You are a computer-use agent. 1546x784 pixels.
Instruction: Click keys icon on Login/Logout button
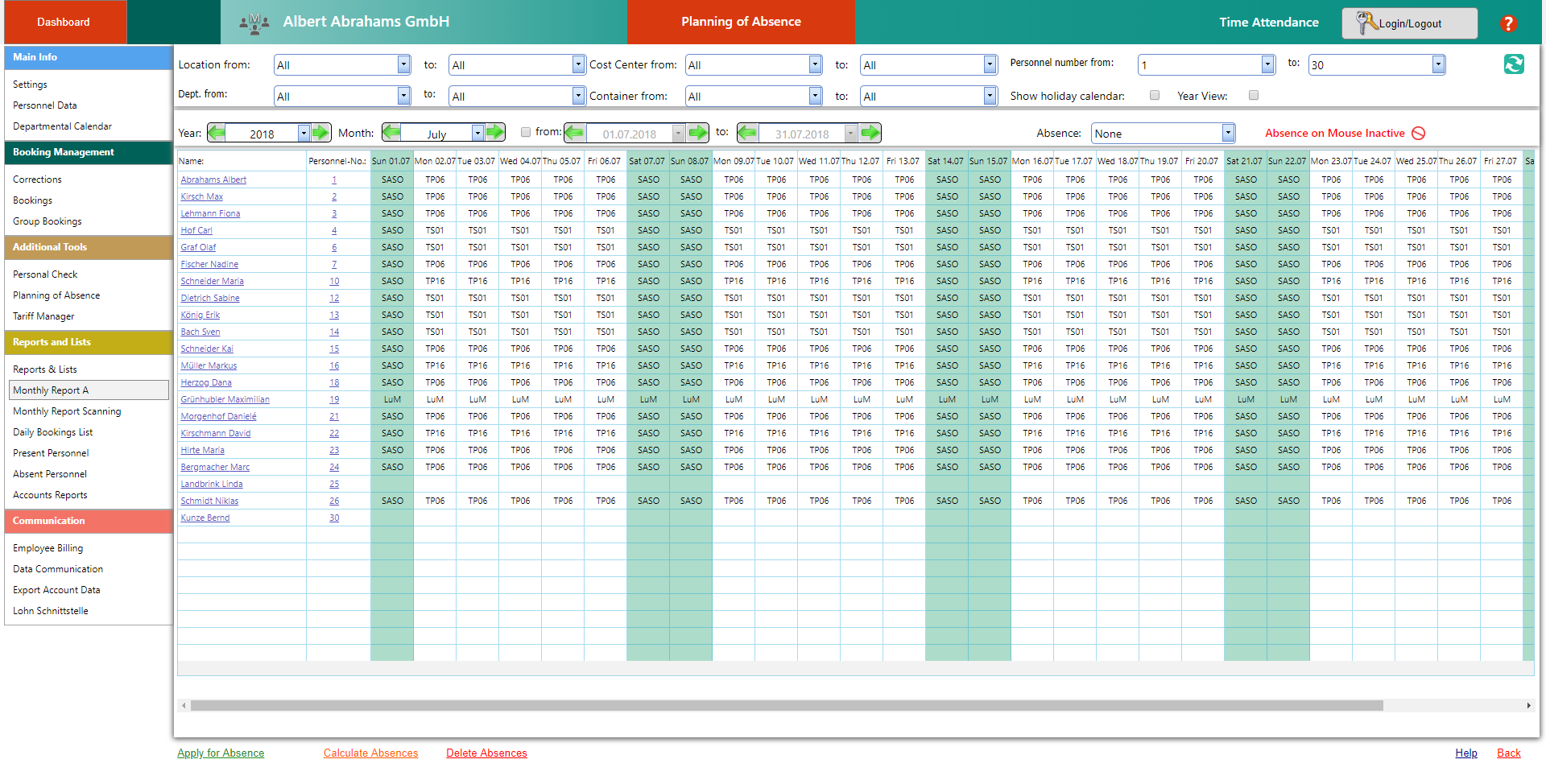[1366, 23]
